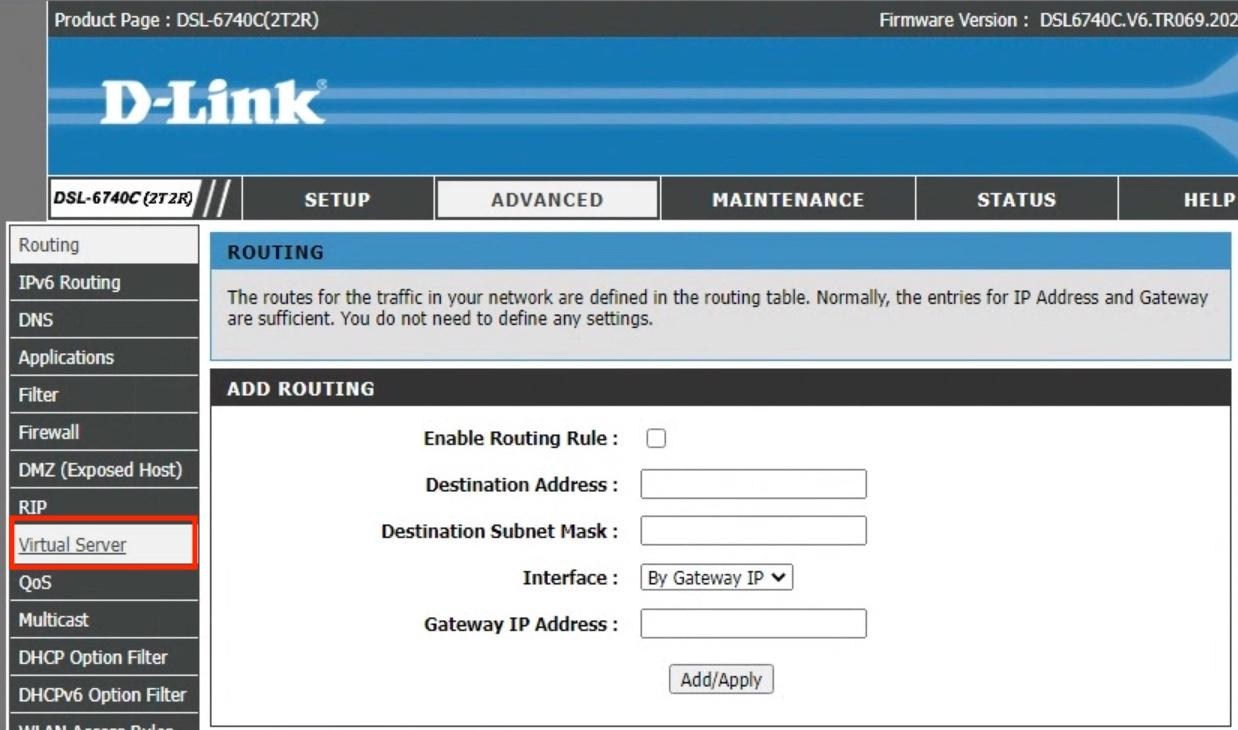Screen dimensions: 1238x730
Task: Switch to the MAINTENANCE tab
Action: (787, 200)
